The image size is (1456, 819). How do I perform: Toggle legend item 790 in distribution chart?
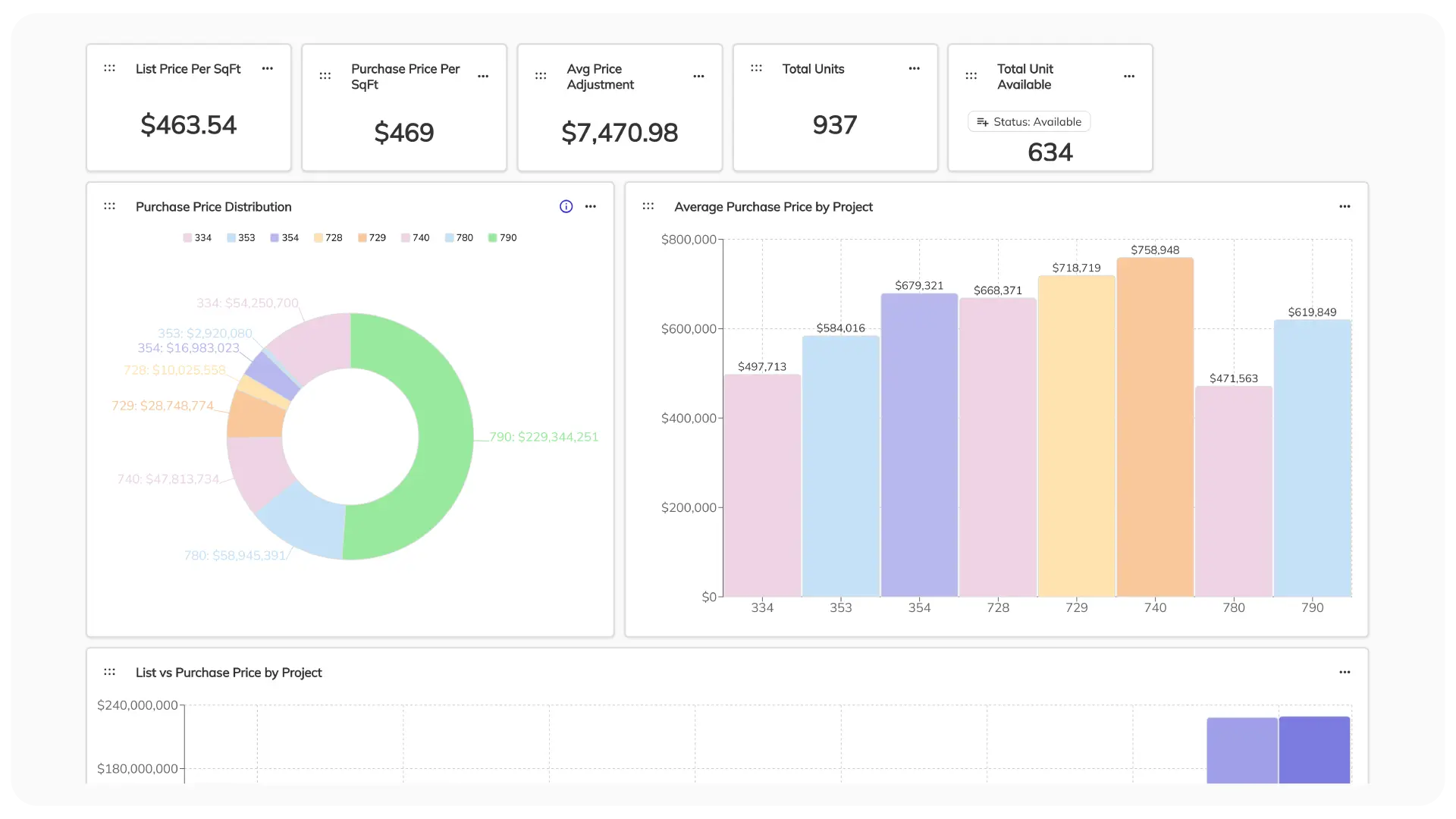[x=503, y=237]
